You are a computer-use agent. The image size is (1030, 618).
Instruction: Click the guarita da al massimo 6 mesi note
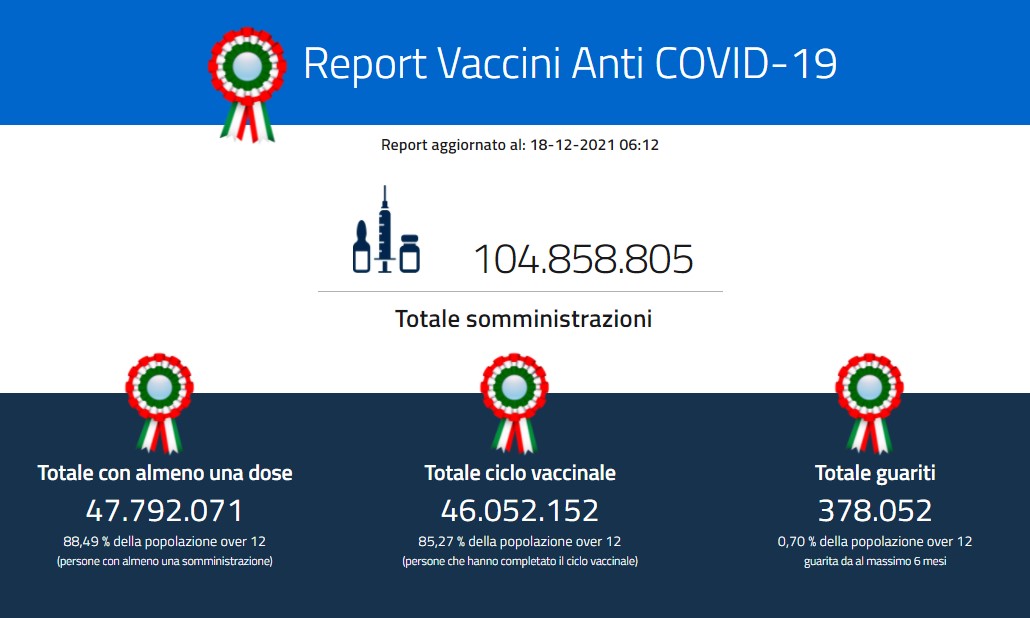pyautogui.click(x=875, y=561)
